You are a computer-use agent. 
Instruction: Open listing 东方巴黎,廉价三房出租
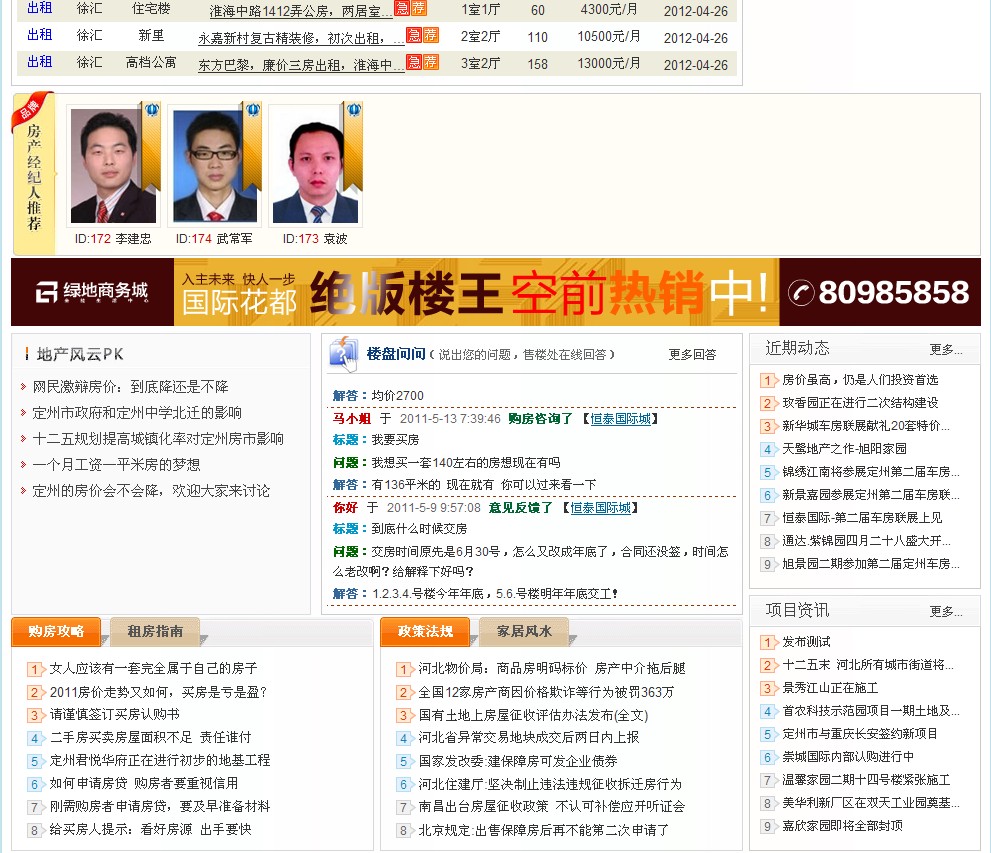(x=301, y=65)
